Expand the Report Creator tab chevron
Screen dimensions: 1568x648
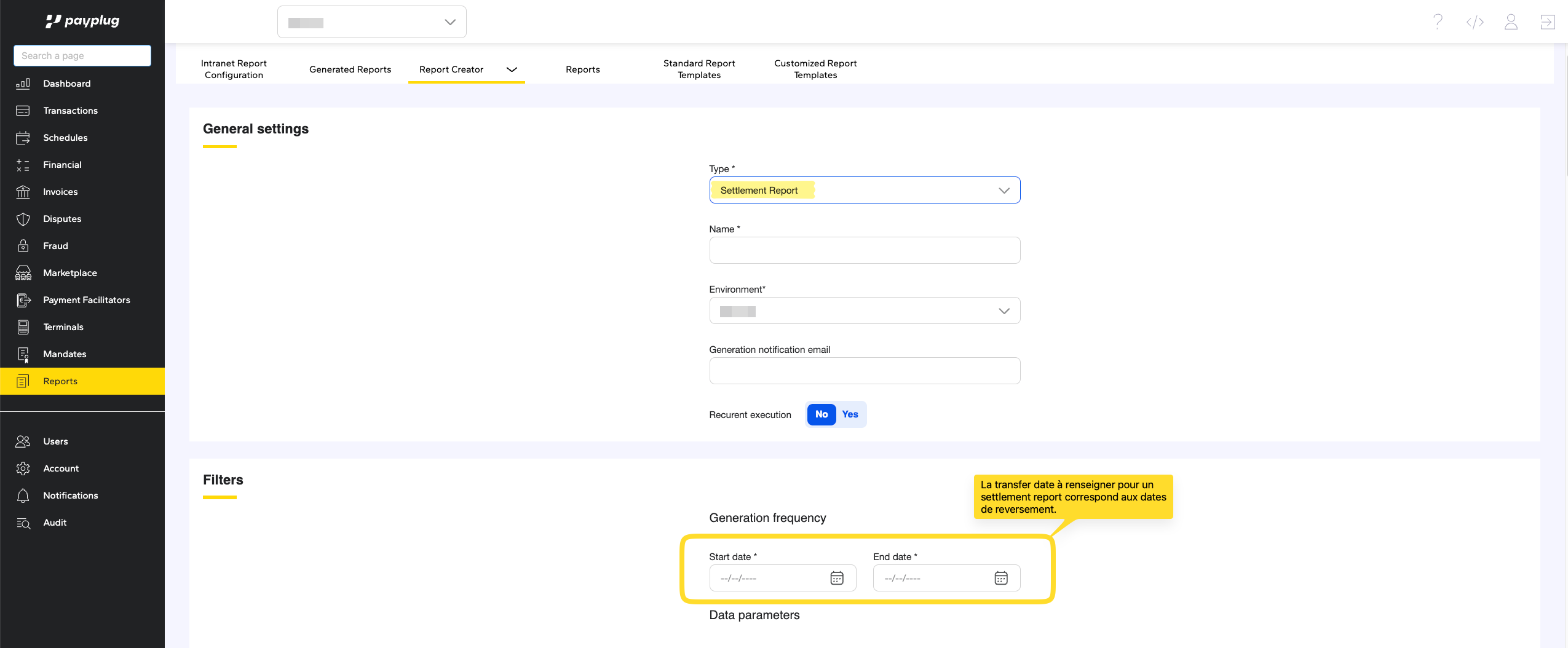pos(512,69)
